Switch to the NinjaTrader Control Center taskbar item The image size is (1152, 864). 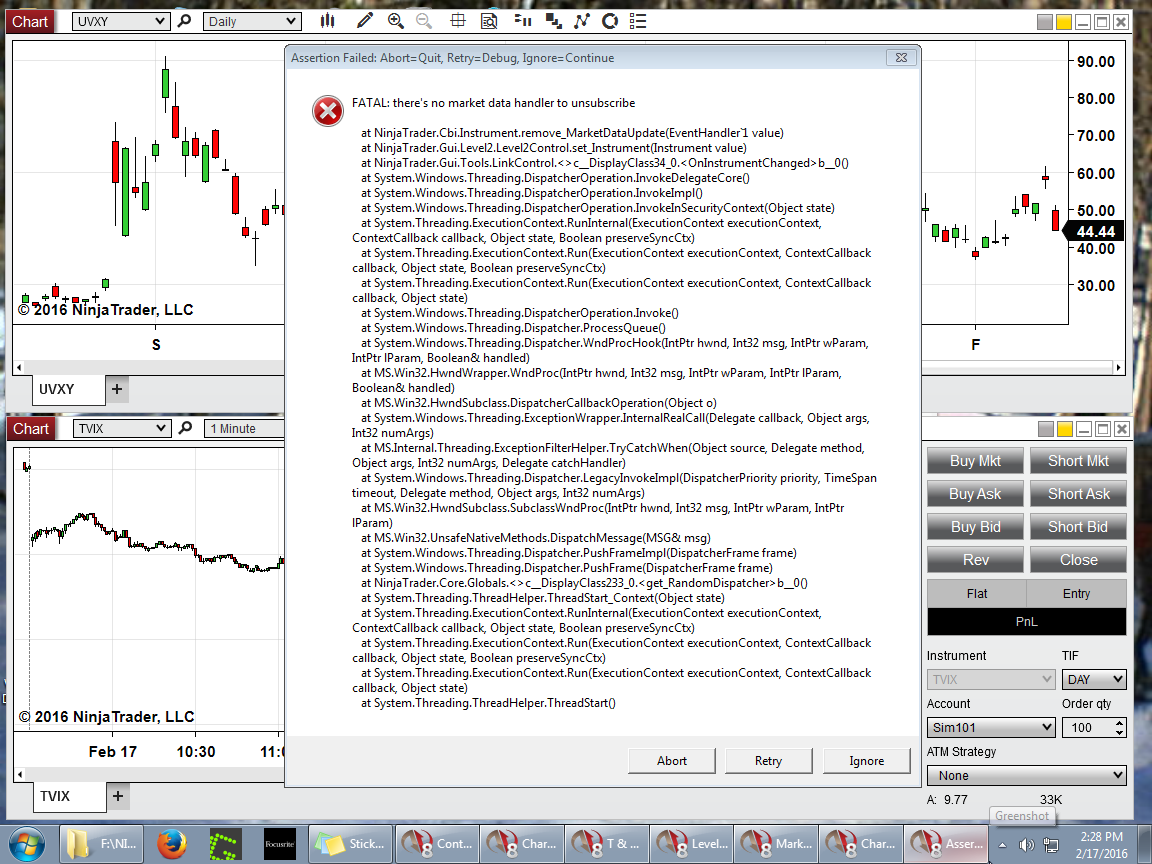pos(437,844)
